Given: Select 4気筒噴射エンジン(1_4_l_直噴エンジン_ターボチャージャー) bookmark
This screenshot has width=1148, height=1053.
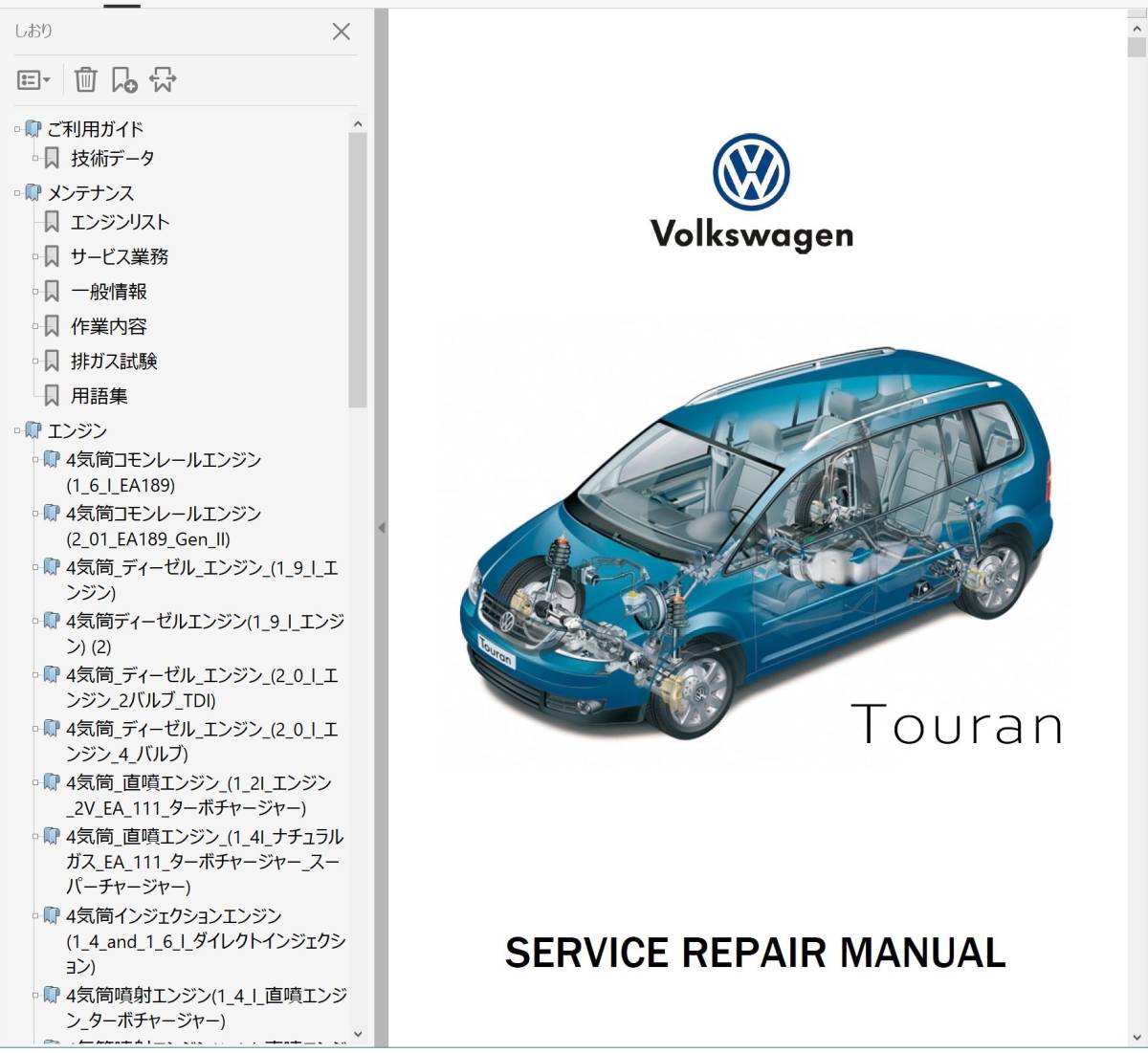Looking at the screenshot, I should tap(206, 1008).
